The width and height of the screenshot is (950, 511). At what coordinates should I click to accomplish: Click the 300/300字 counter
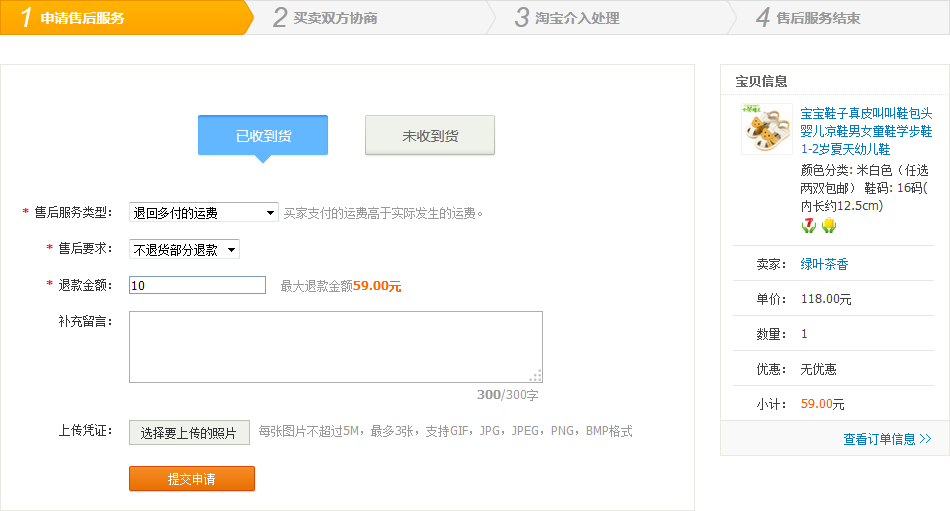pyautogui.click(x=507, y=395)
